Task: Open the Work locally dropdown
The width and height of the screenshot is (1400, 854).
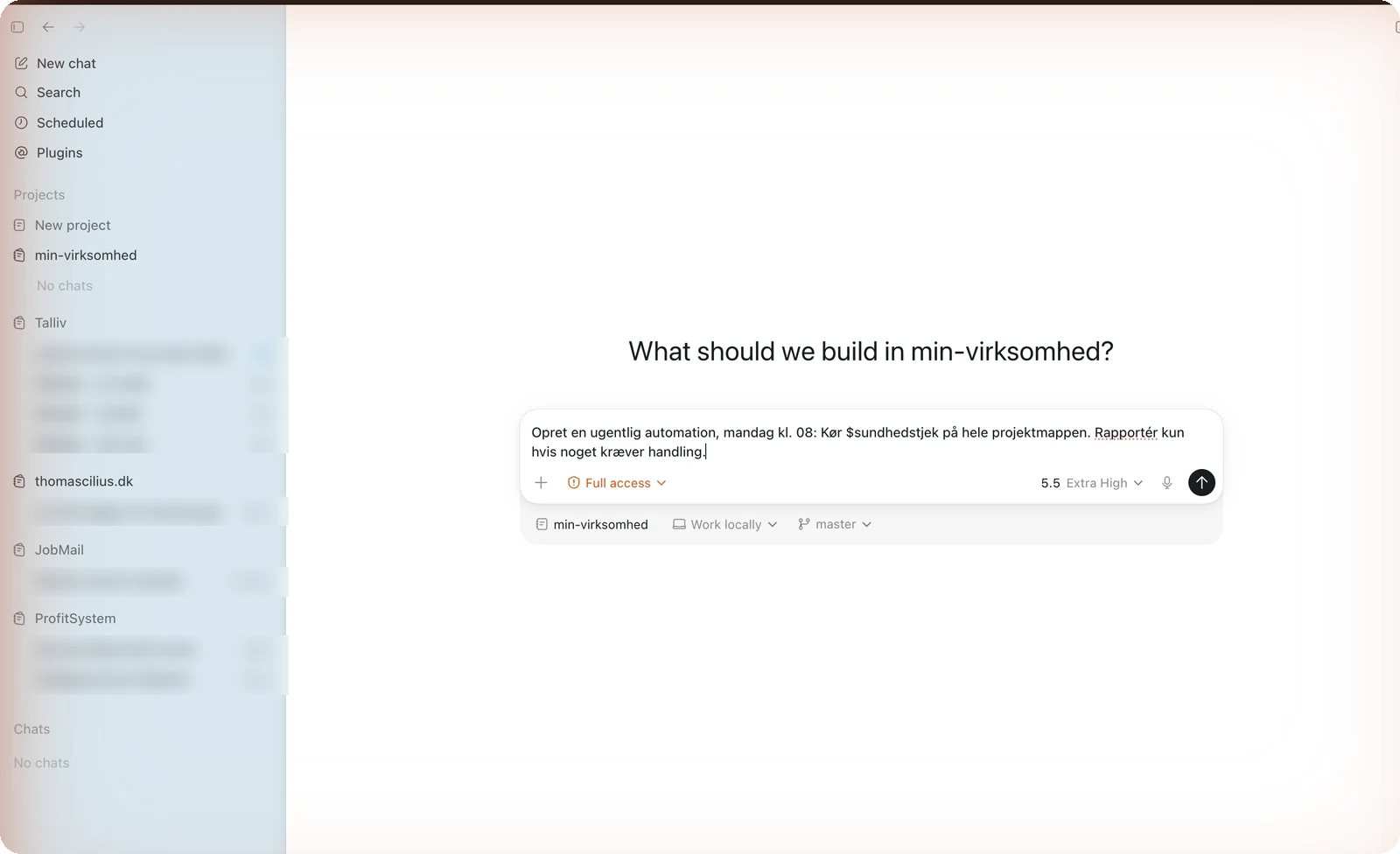Action: click(724, 524)
